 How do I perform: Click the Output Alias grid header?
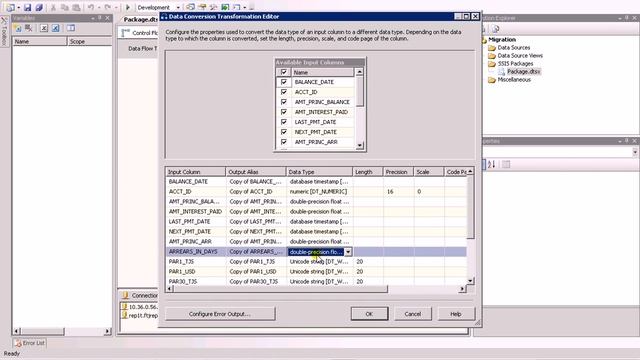pyautogui.click(x=256, y=172)
